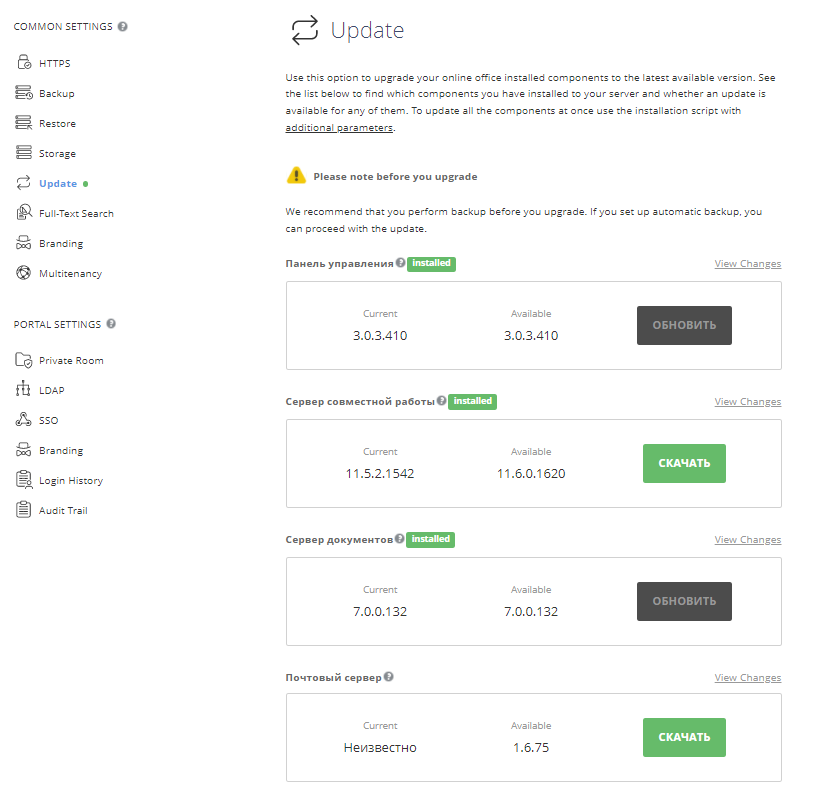828x801 pixels.
Task: Click the Backup server icon
Action: (24, 92)
